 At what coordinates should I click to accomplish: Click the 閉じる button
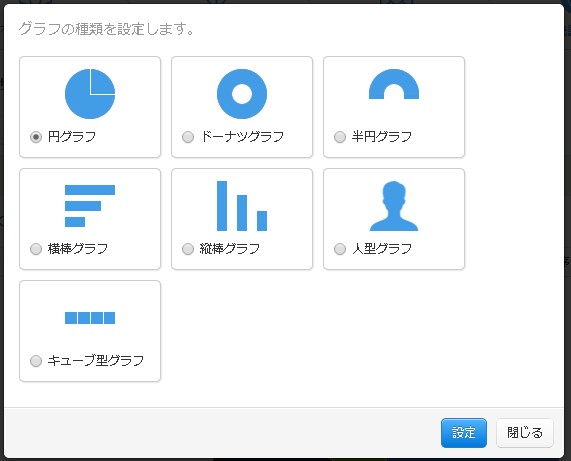[x=525, y=433]
